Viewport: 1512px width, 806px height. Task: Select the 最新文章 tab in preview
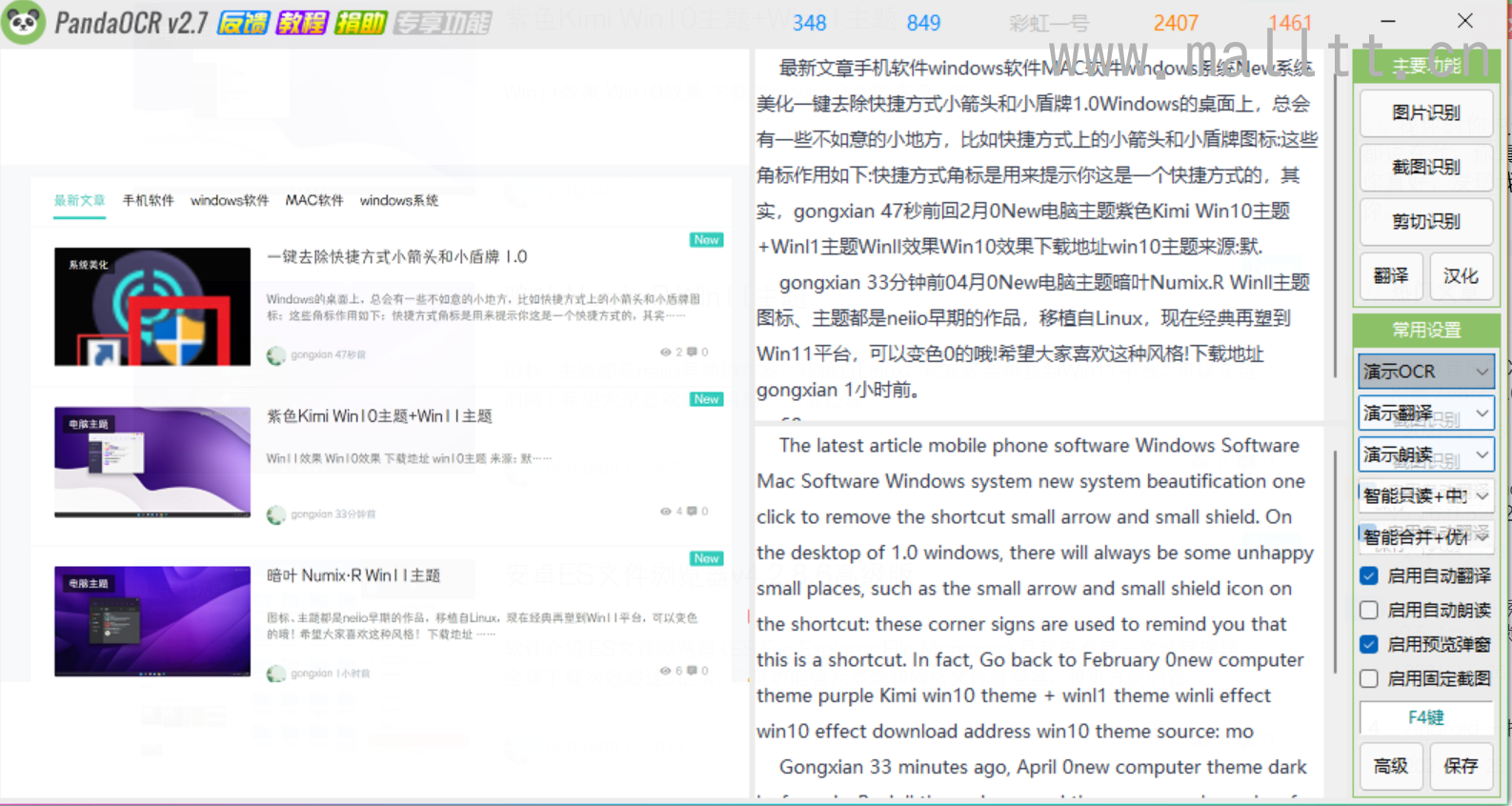click(79, 201)
